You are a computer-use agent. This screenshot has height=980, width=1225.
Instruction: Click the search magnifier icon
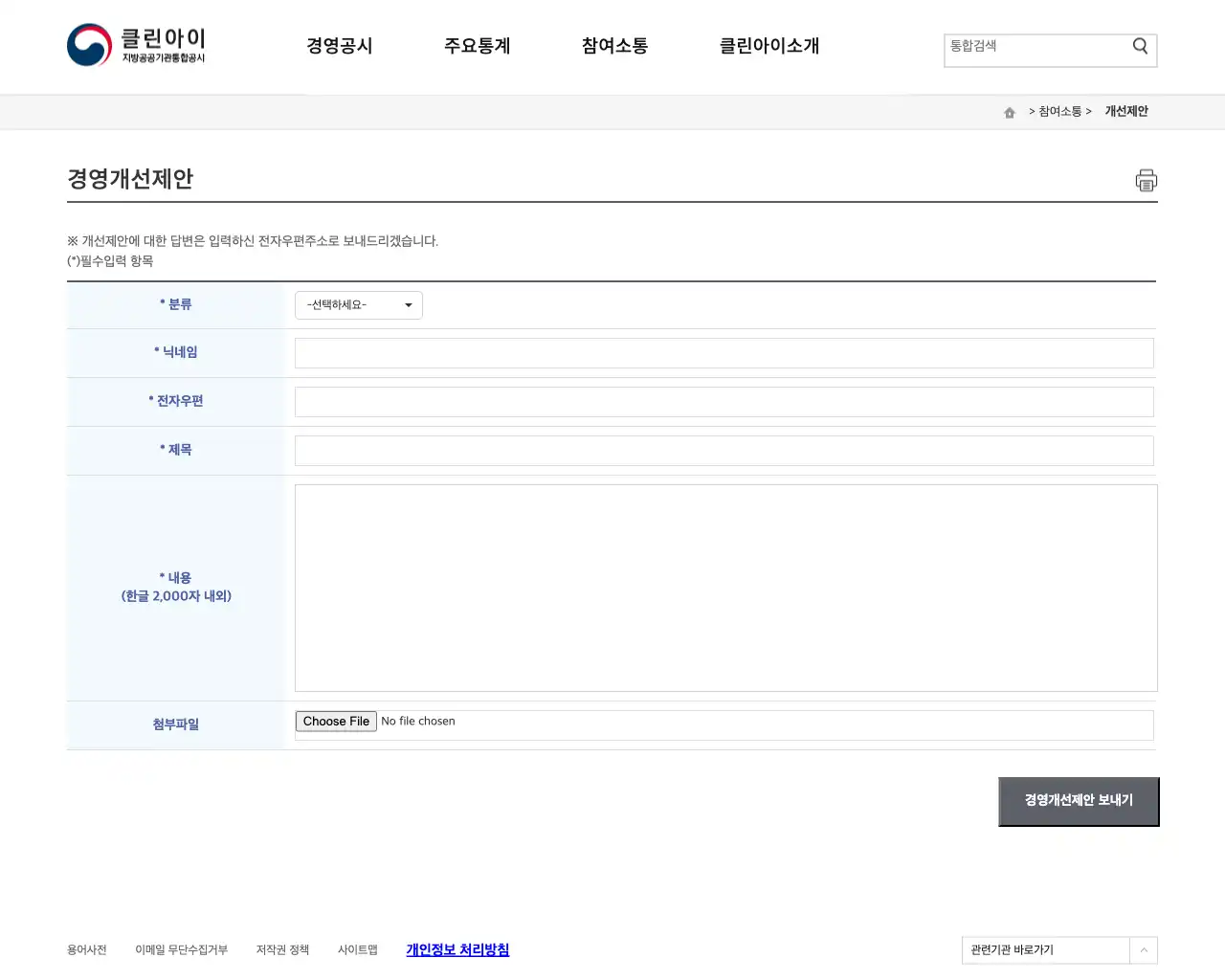tap(1139, 45)
